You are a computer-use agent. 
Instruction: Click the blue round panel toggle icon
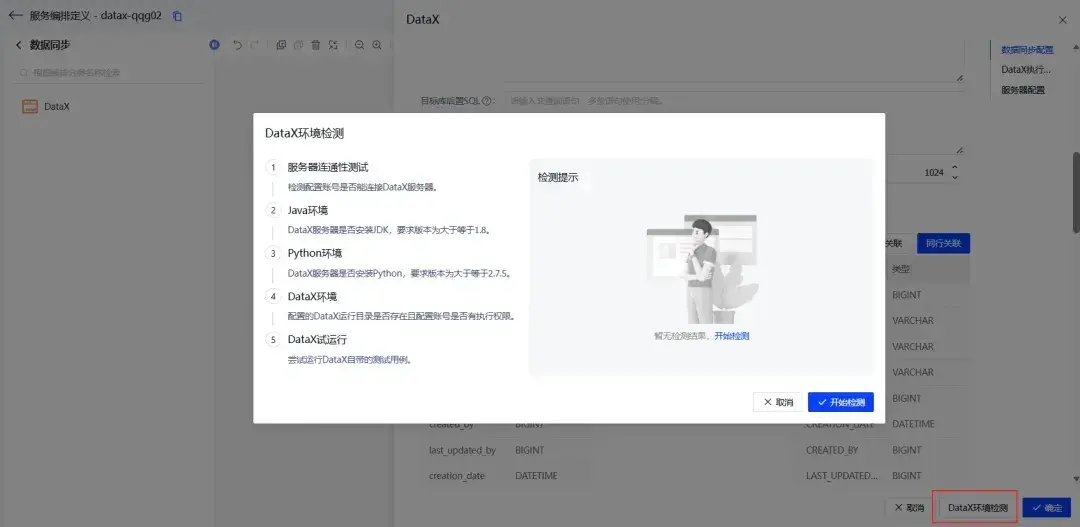pos(214,45)
